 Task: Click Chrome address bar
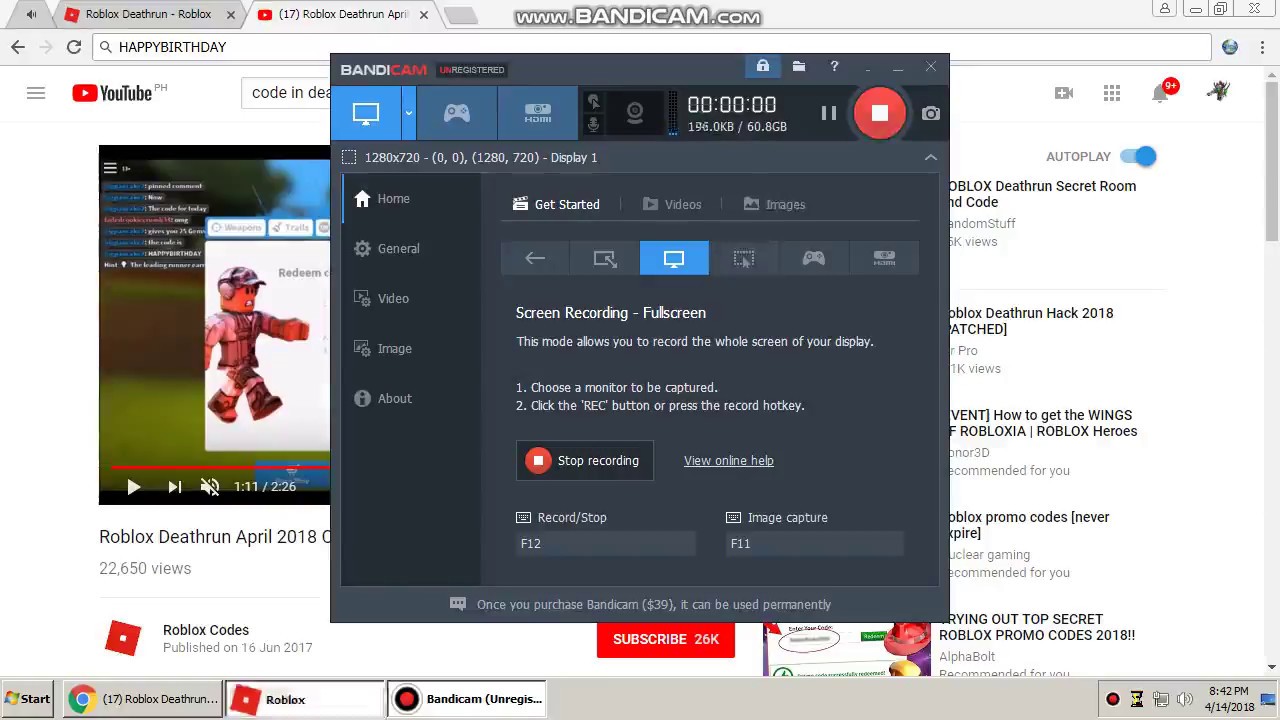coord(650,47)
